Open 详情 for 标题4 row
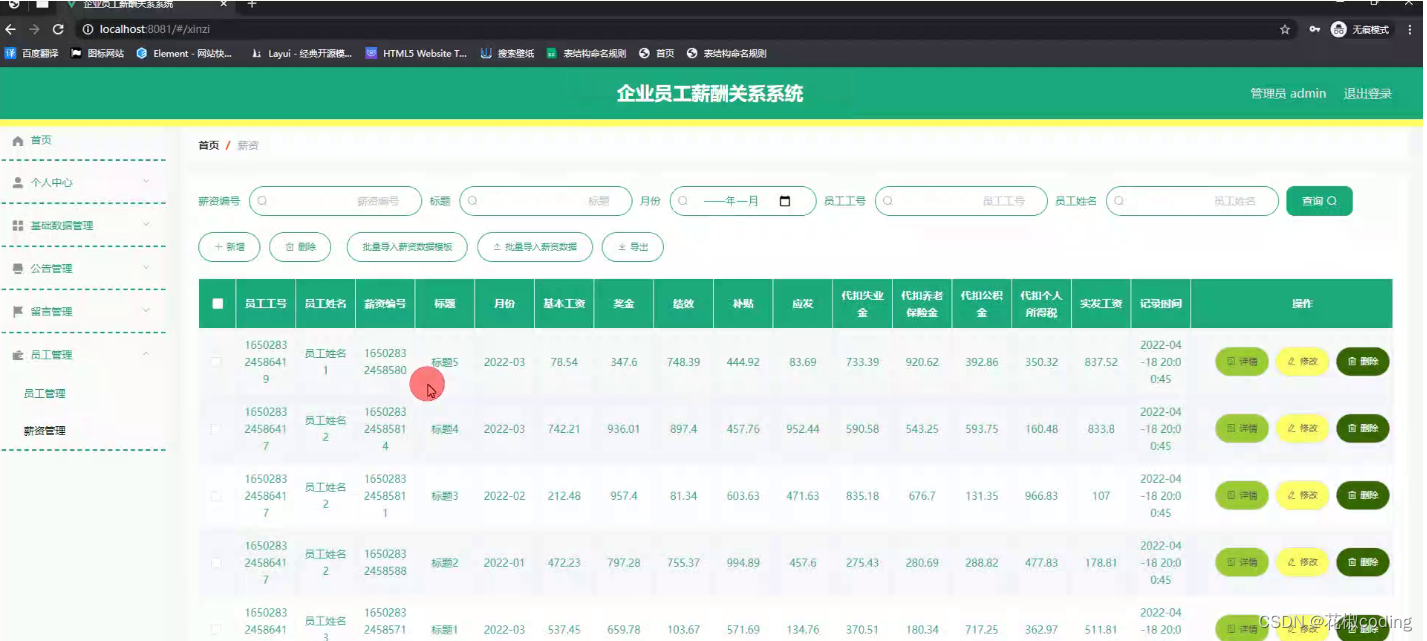Screen dimensions: 1427x641 pyautogui.click(x=1241, y=429)
